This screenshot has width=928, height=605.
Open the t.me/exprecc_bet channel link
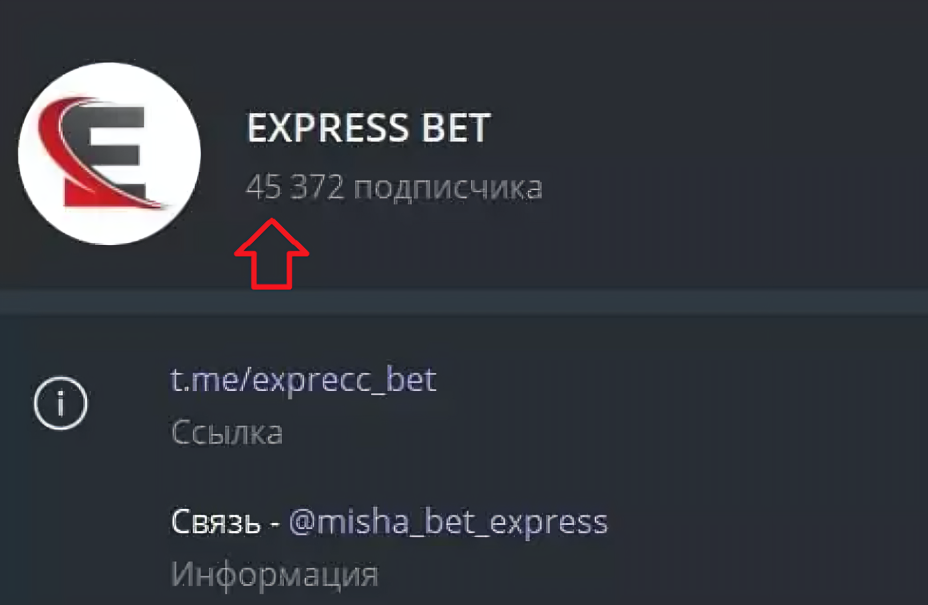[x=303, y=380]
